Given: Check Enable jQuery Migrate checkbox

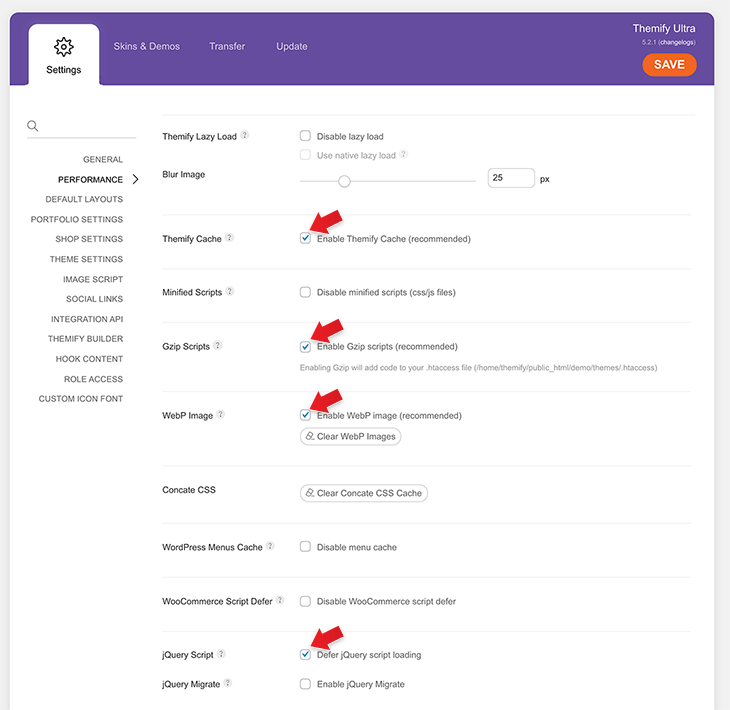Looking at the screenshot, I should 305,684.
